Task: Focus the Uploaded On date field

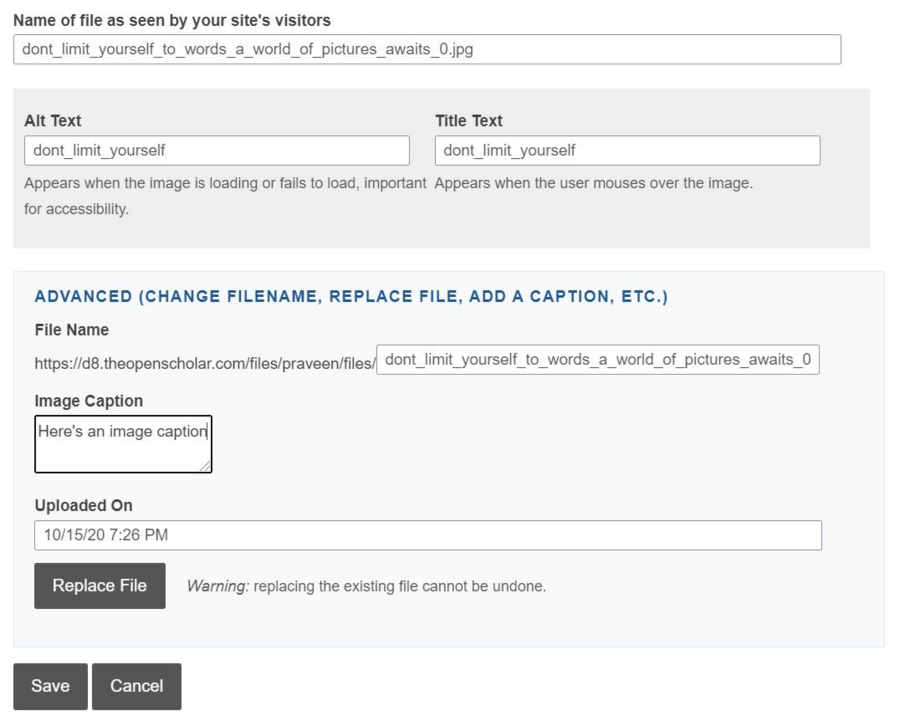Action: pos(428,535)
